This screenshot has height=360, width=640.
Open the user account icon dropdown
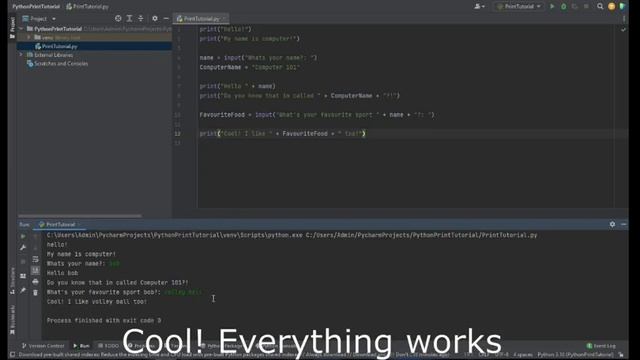coord(479,7)
